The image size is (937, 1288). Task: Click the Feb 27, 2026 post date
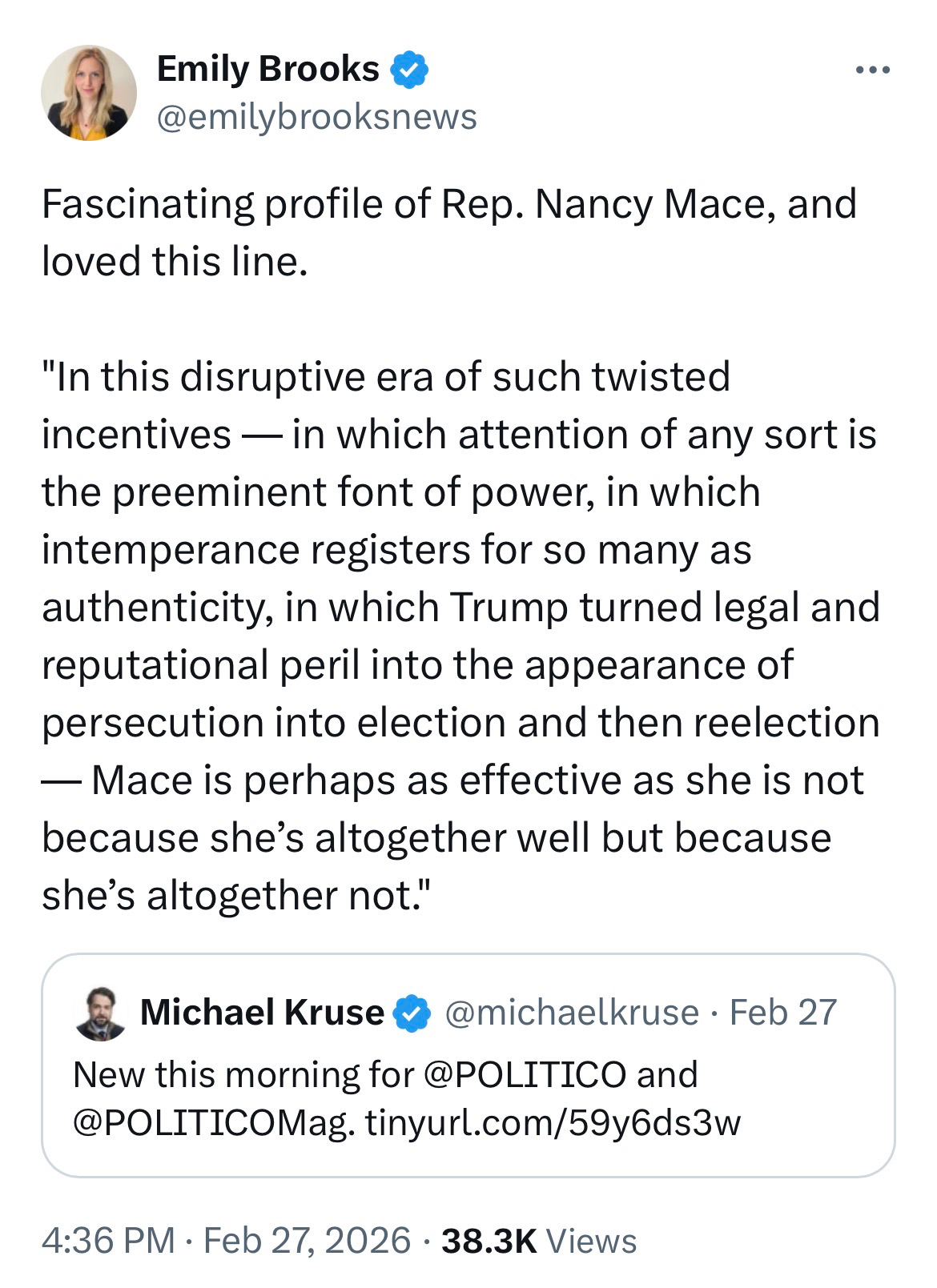308,1241
